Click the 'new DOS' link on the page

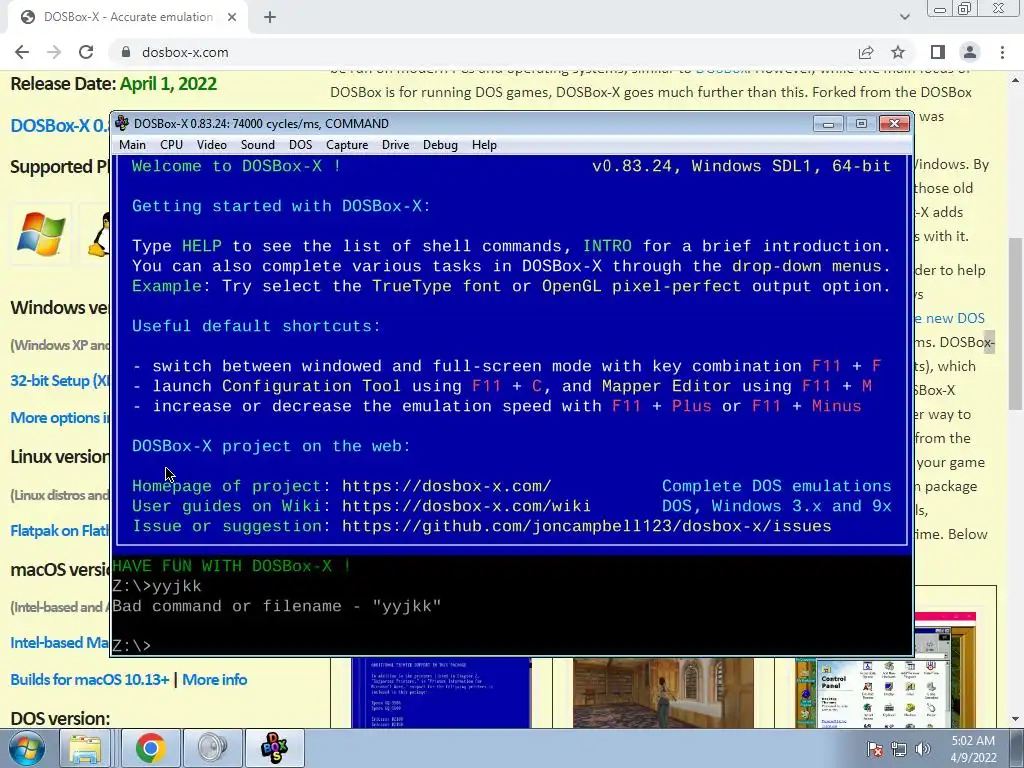[x=950, y=318]
